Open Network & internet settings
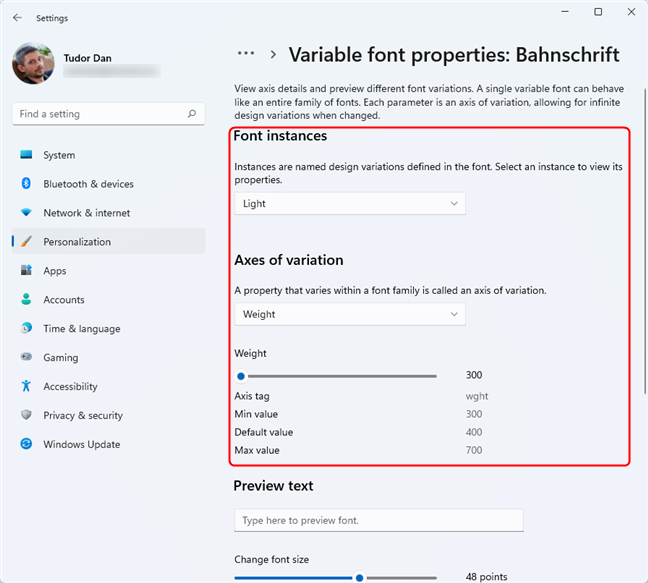Image resolution: width=648 pixels, height=583 pixels. point(108,213)
